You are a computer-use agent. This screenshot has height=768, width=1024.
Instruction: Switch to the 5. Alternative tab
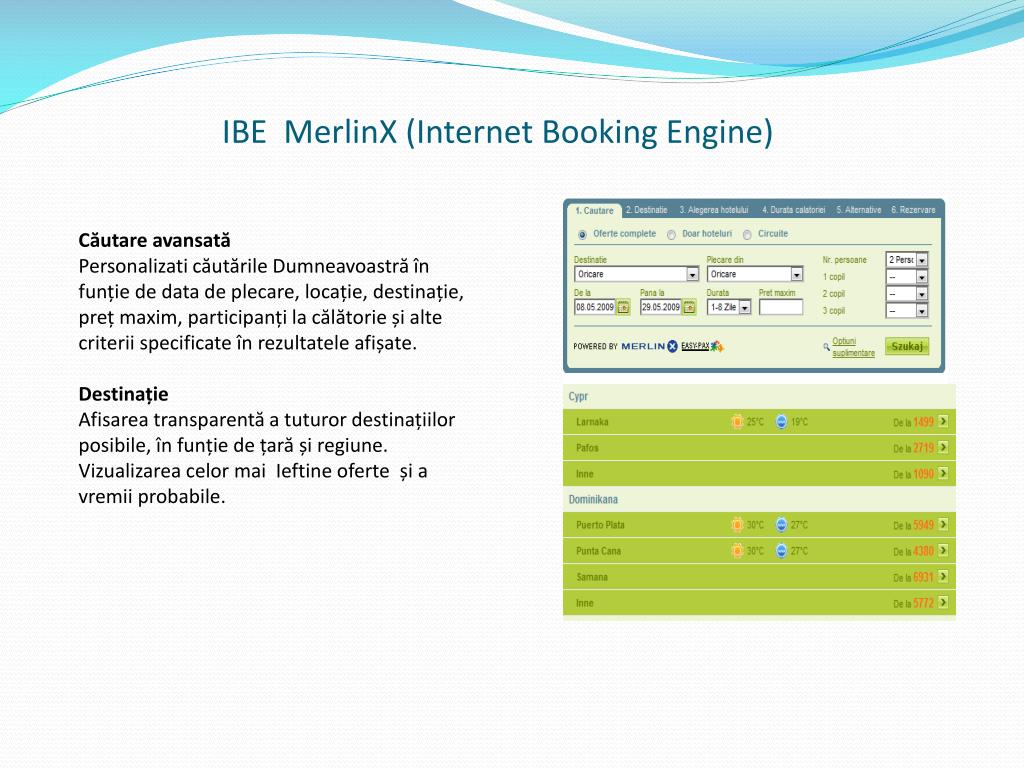point(859,210)
